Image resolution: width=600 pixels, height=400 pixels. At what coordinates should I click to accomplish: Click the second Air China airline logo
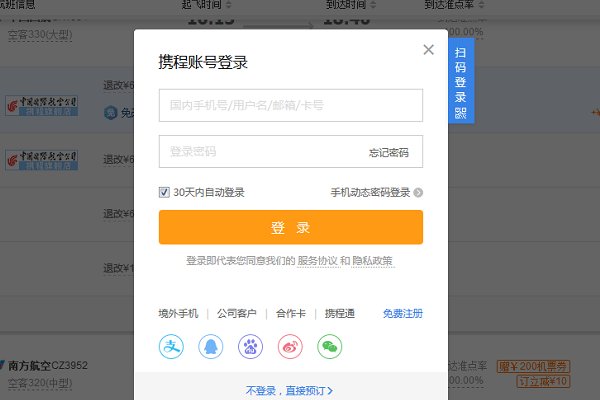tap(42, 160)
